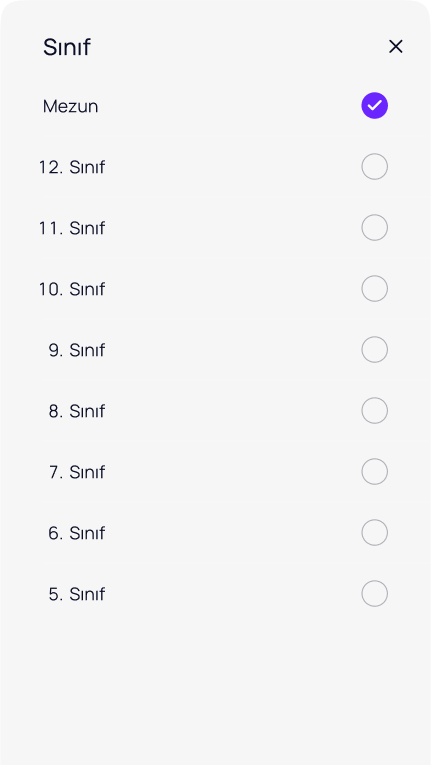Select the 8. Sınıf radio button
Image resolution: width=431 pixels, height=765 pixels.
[x=374, y=410]
